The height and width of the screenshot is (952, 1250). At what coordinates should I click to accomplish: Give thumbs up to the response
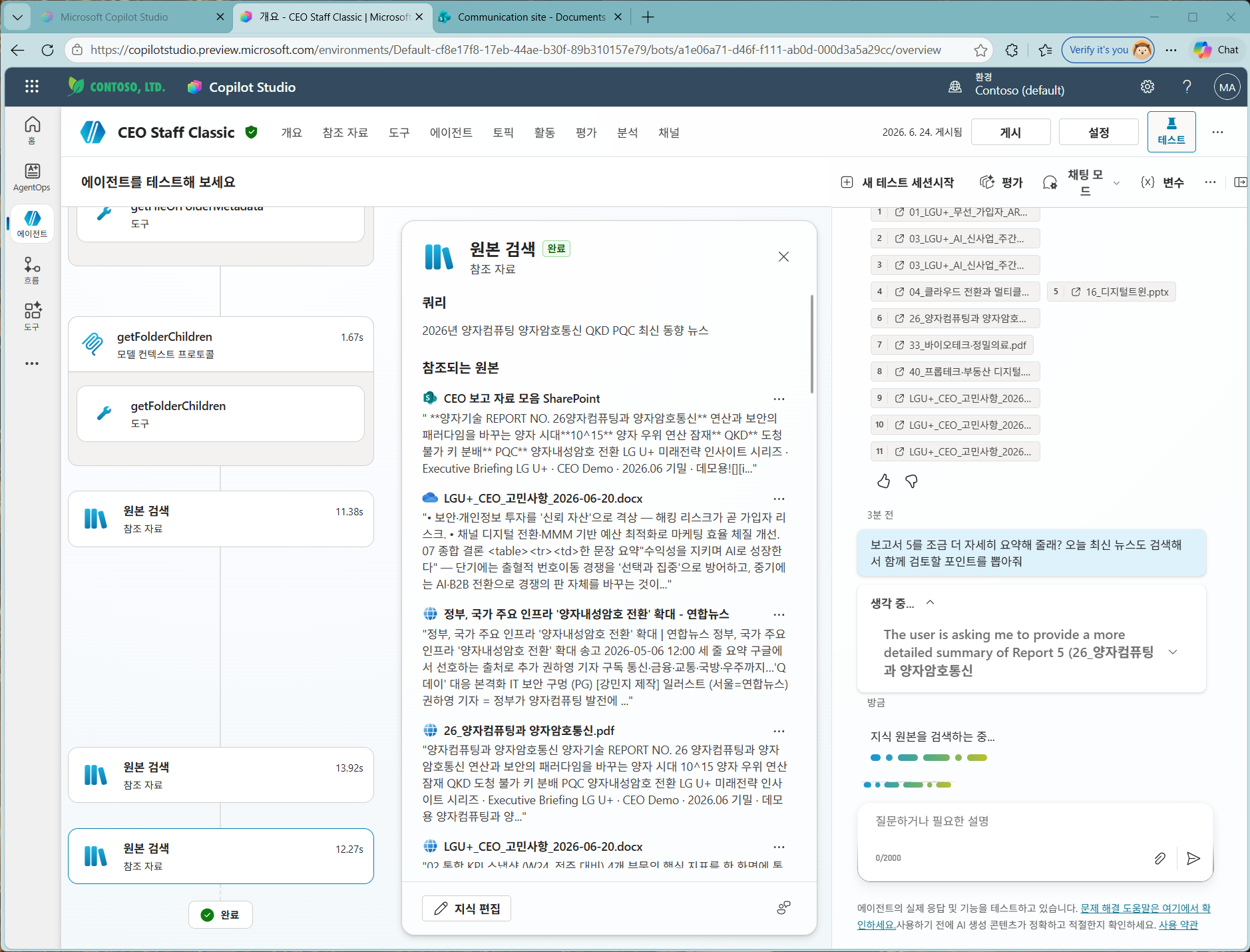point(883,481)
